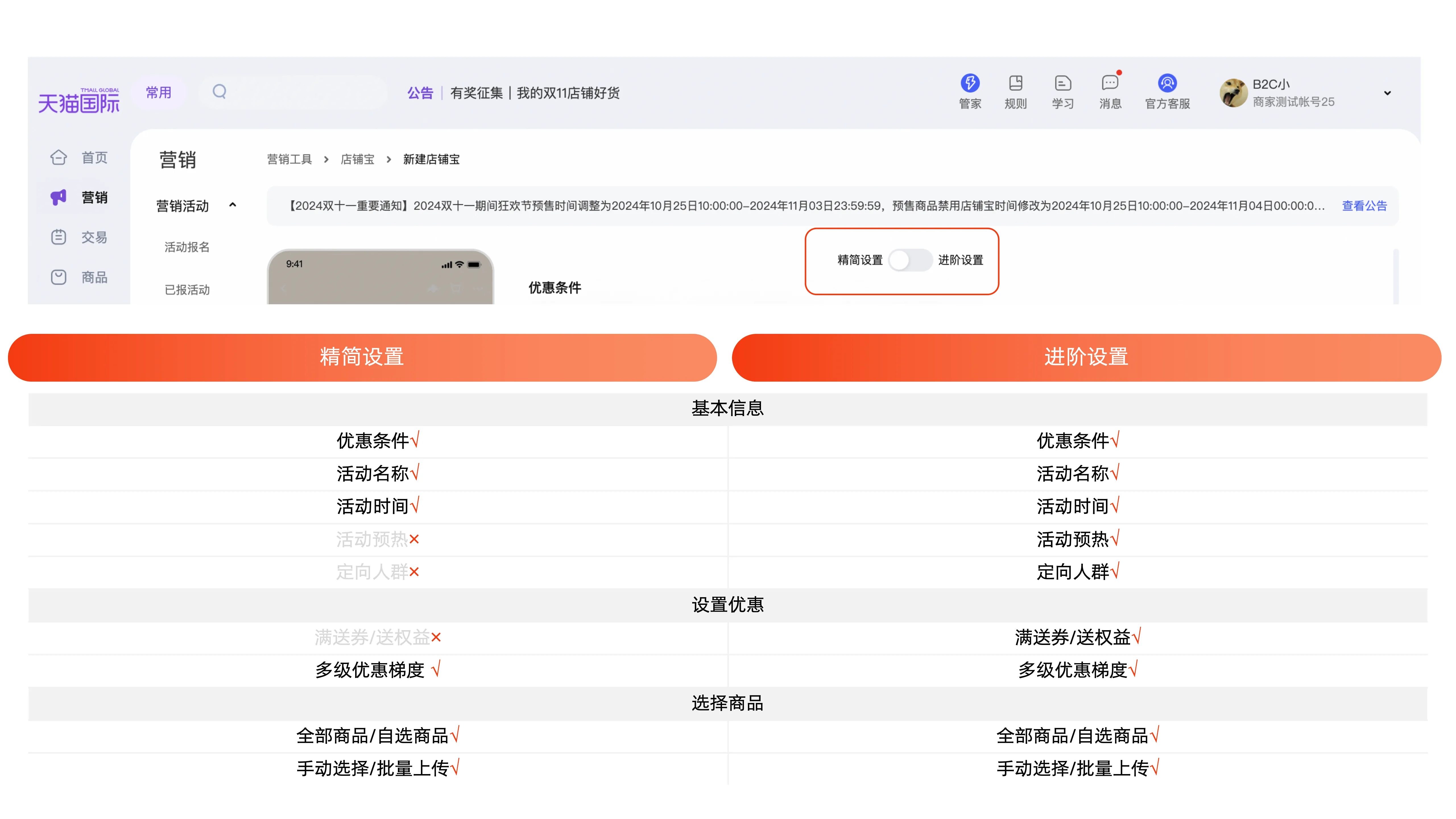1456x819 pixels.
Task: Click 多级优惠梯度 in 进阶 column
Action: point(1073,670)
